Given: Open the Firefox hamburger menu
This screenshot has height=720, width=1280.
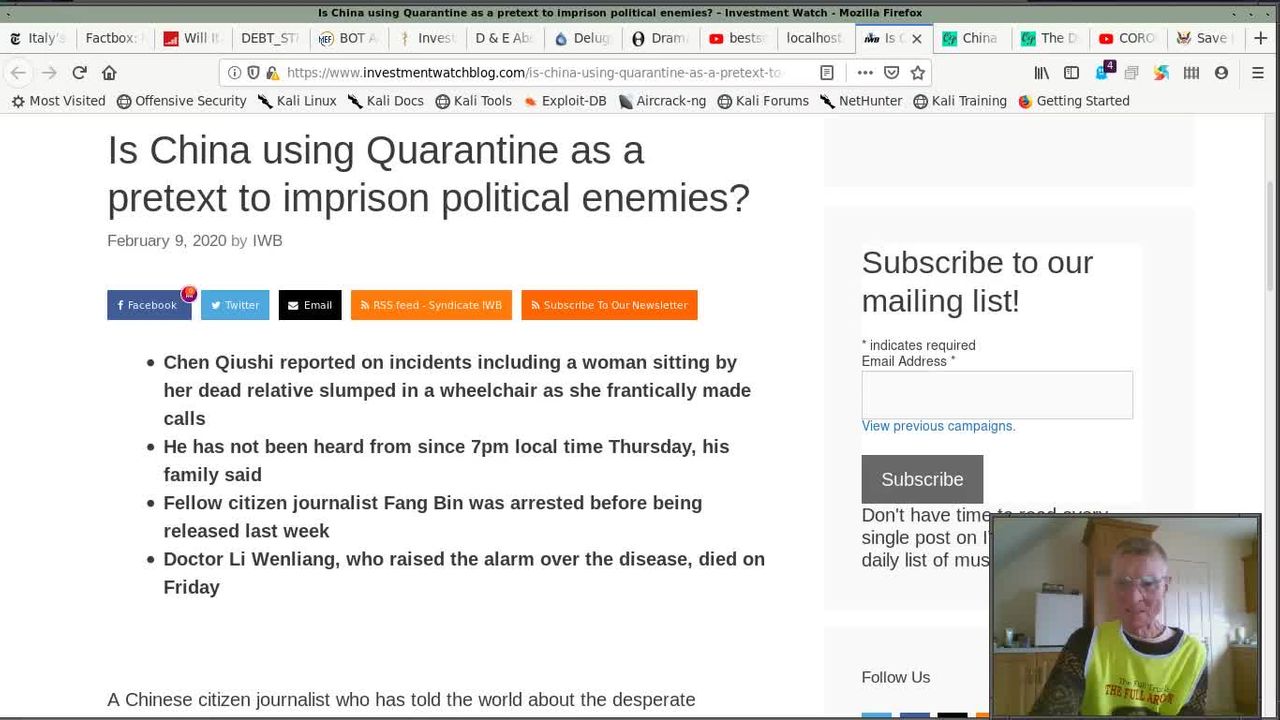Looking at the screenshot, I should (1258, 72).
